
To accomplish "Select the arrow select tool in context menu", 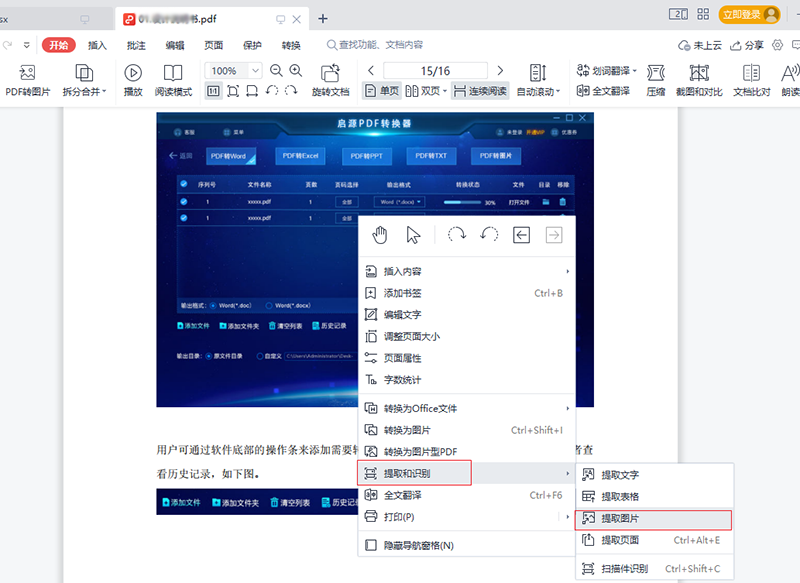I will click(x=413, y=235).
